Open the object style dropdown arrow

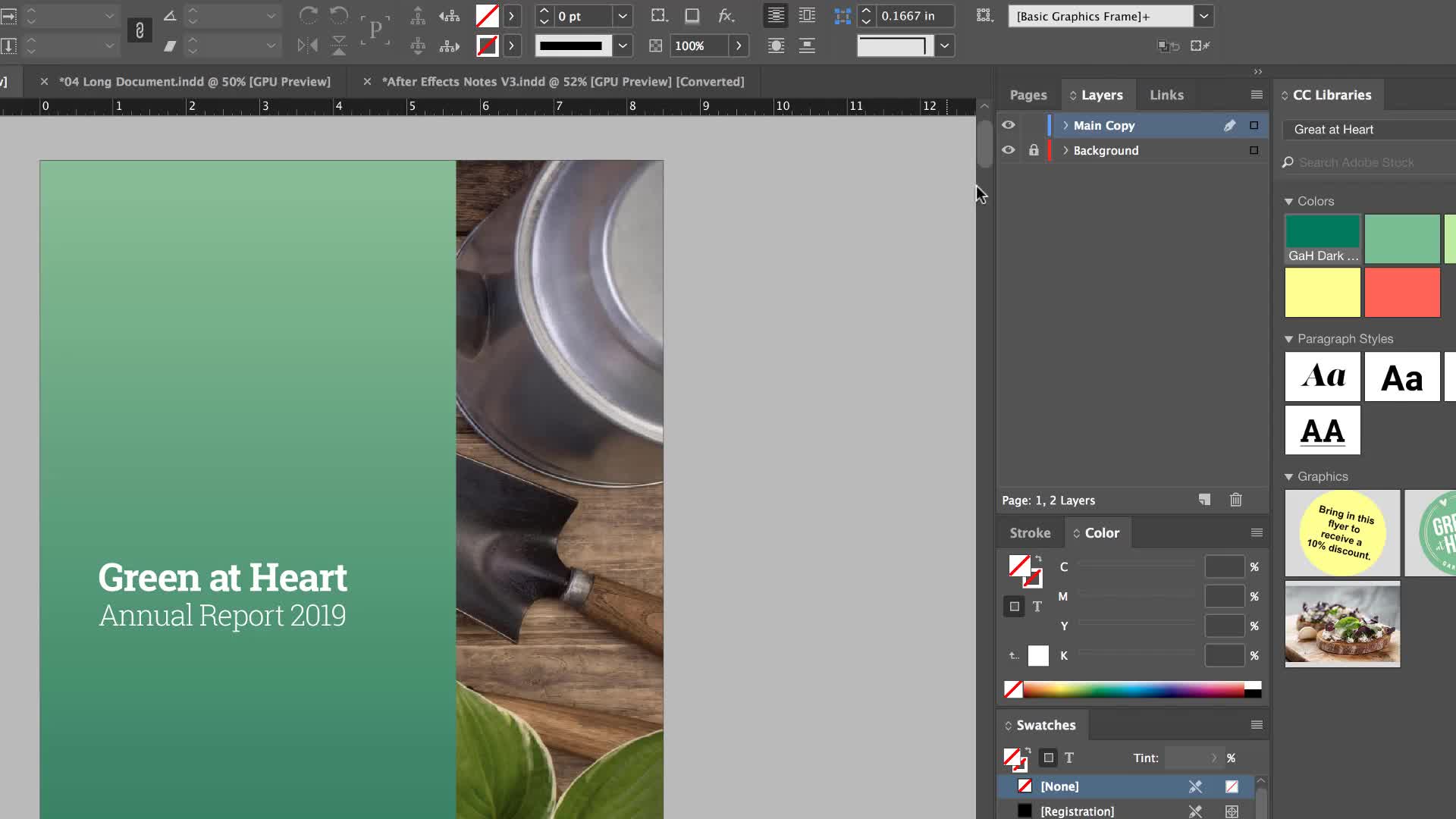point(1203,16)
